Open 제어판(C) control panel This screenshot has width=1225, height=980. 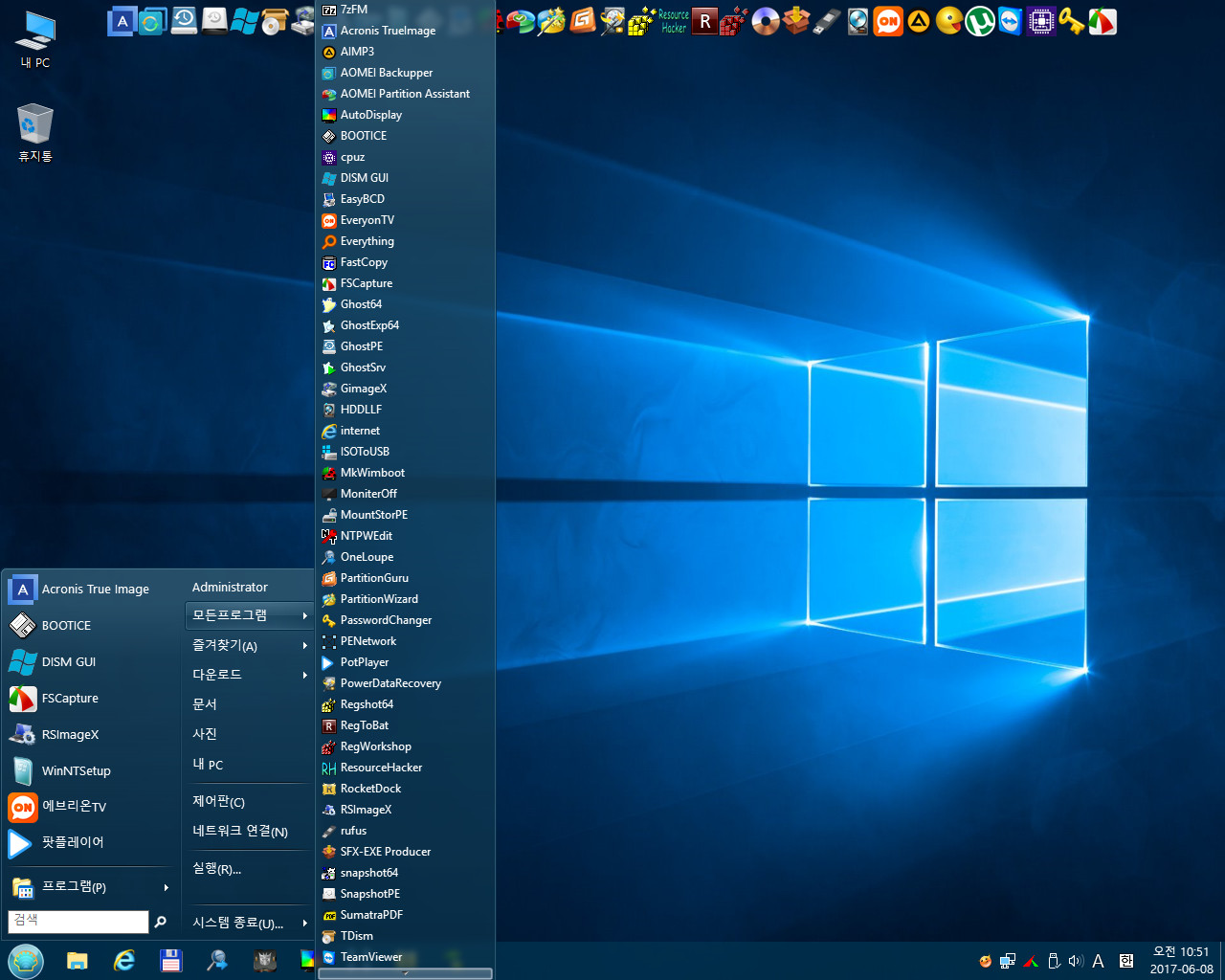249,801
